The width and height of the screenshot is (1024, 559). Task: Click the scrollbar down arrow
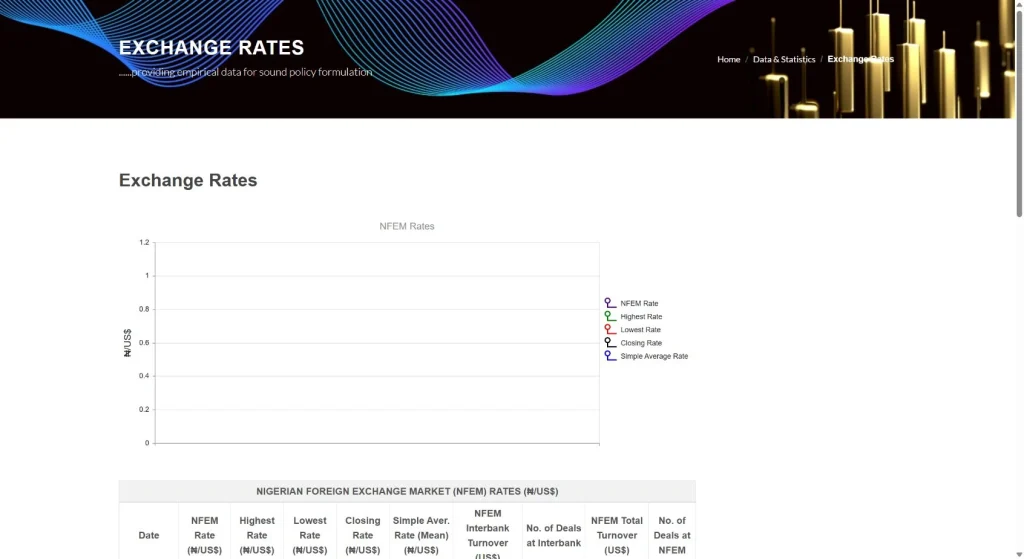coord(1019,554)
